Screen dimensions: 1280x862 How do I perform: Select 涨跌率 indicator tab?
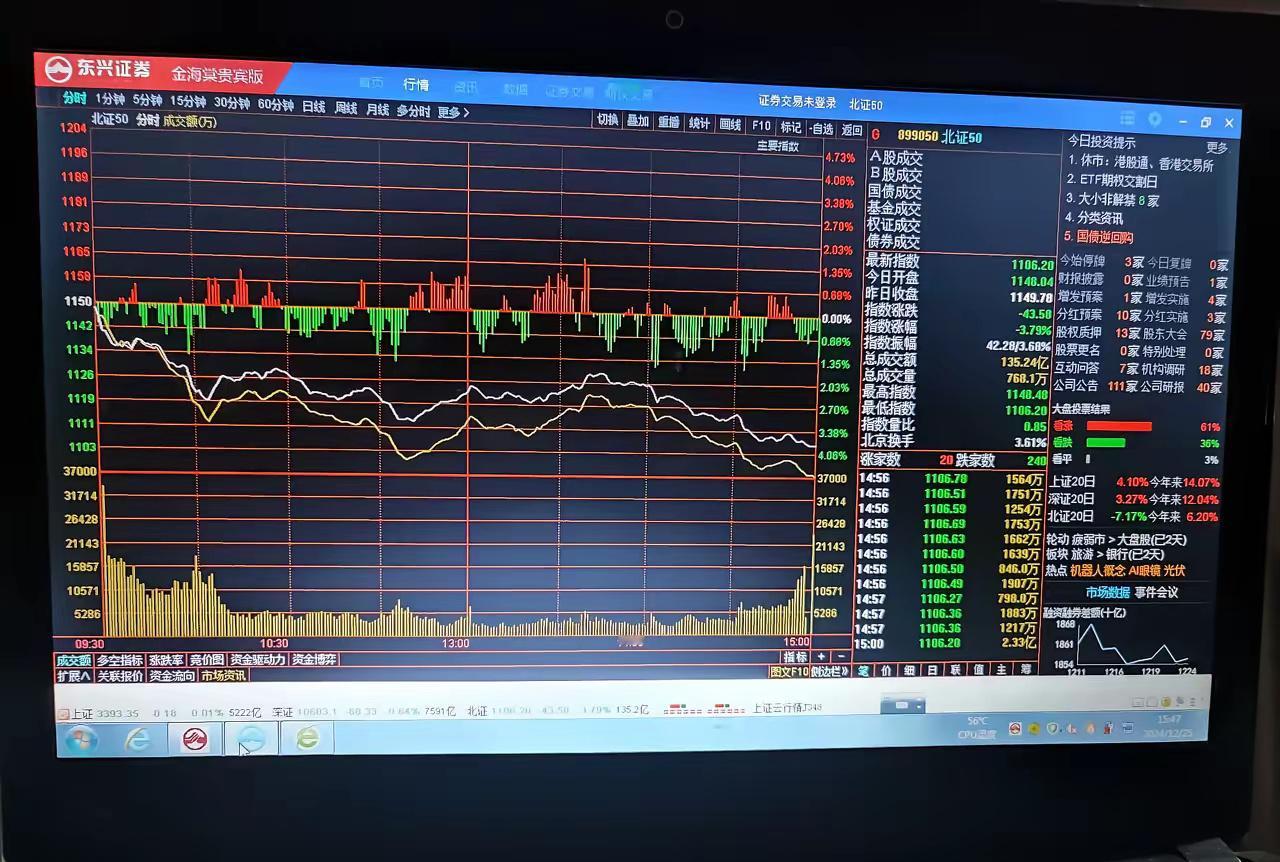[166, 660]
